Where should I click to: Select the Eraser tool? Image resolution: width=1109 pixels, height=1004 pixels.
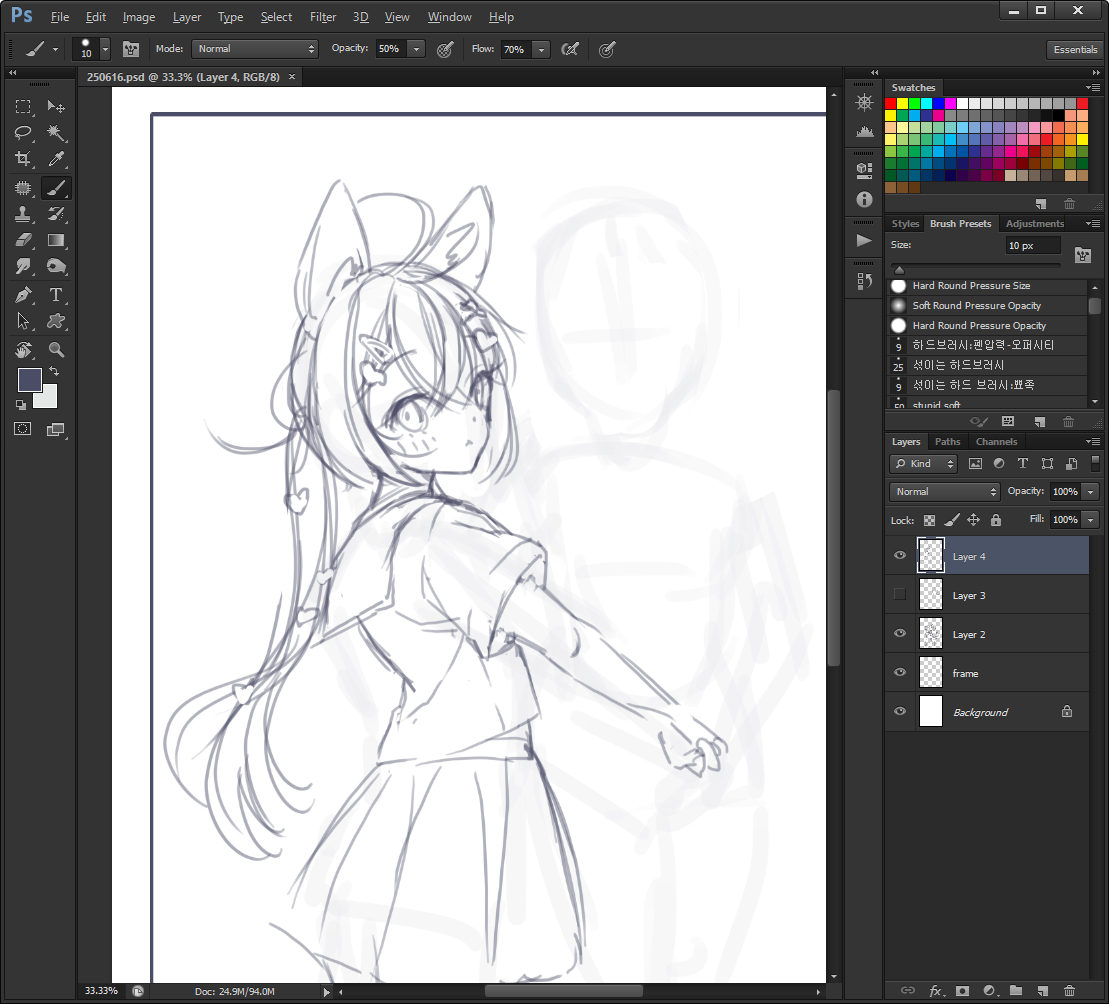pos(23,240)
